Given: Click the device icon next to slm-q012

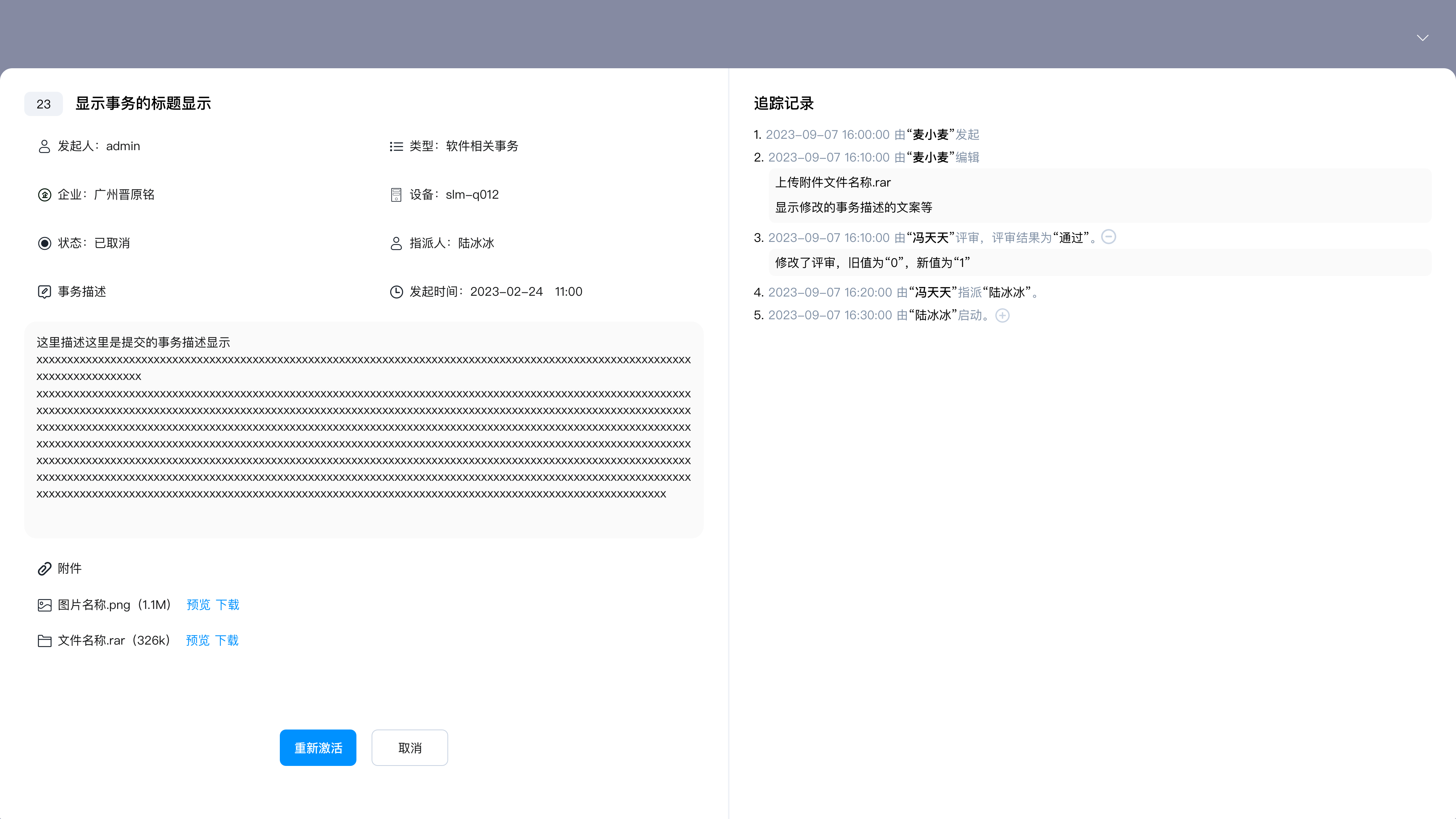Looking at the screenshot, I should click(x=396, y=195).
